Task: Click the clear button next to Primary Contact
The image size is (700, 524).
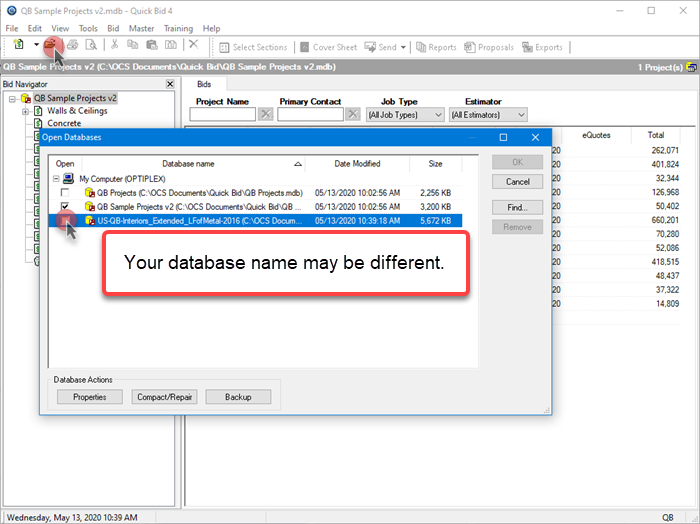Action: point(353,114)
